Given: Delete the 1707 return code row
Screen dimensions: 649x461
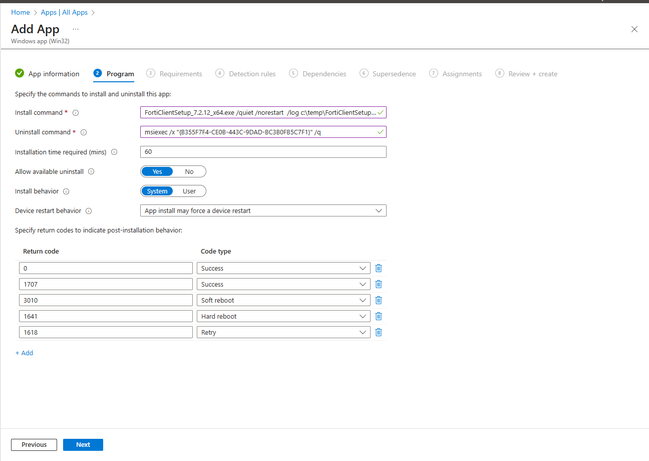Looking at the screenshot, I should tap(379, 284).
